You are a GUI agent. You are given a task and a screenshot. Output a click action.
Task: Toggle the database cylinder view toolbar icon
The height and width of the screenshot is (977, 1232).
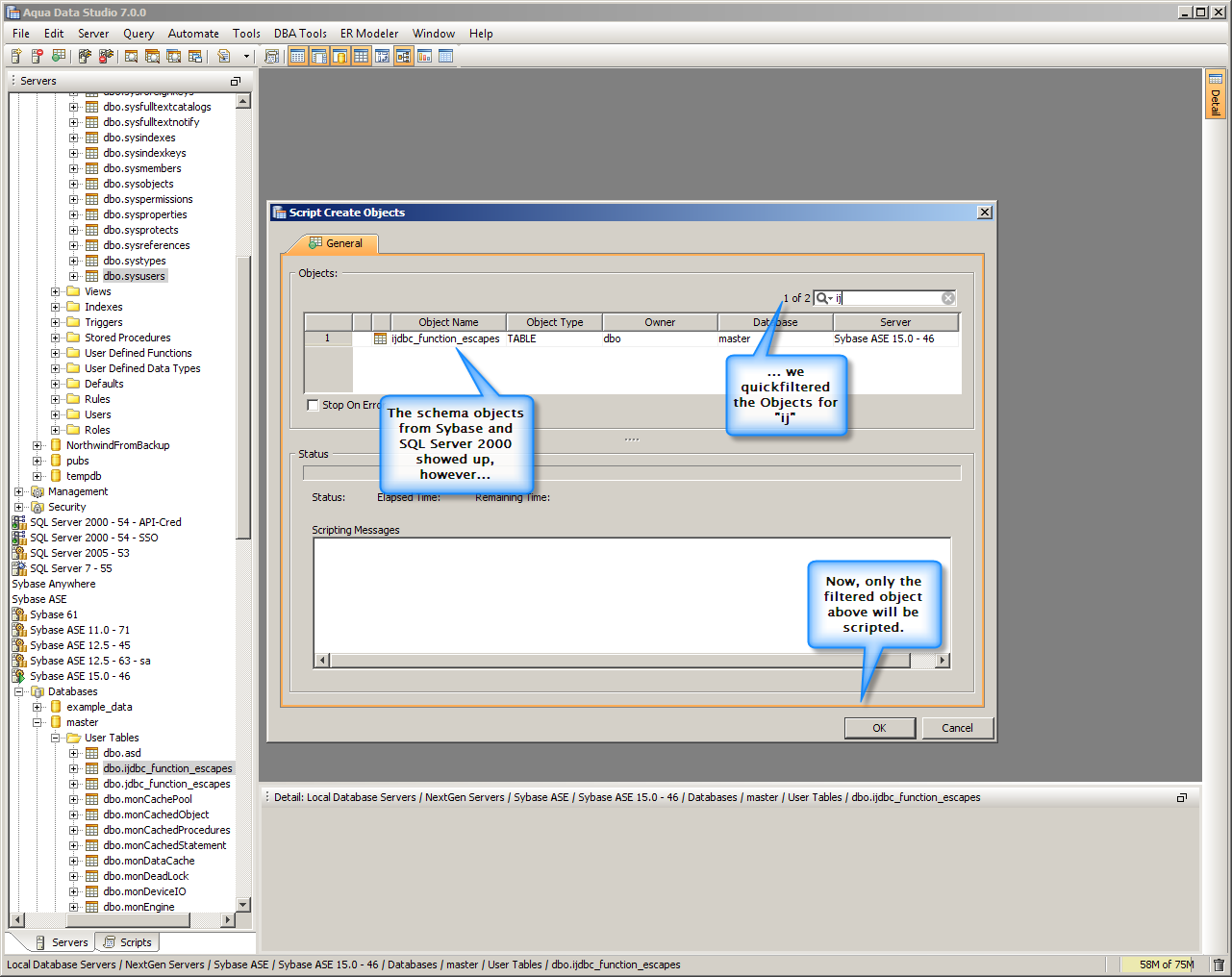340,57
